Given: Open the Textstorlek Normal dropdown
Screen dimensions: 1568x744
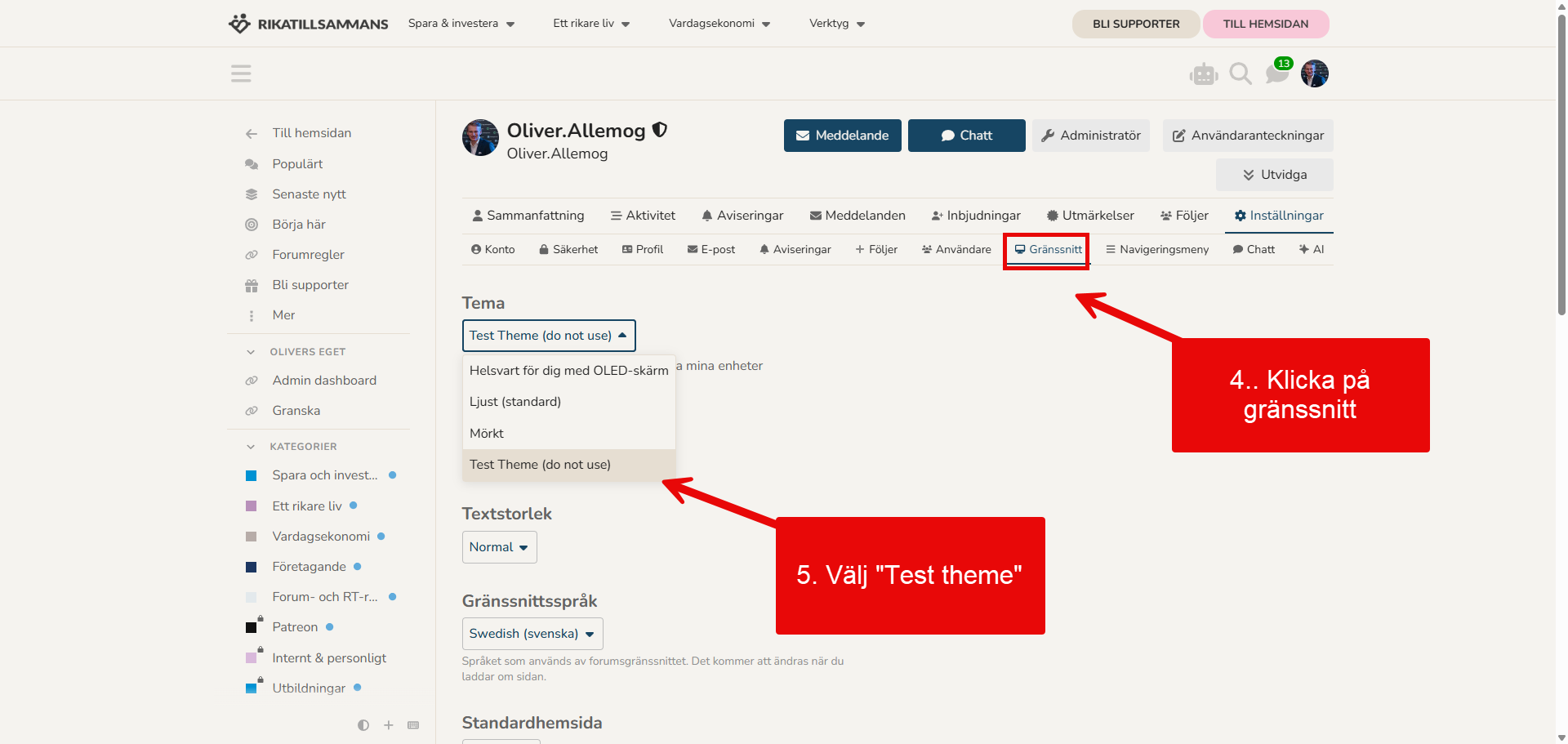Looking at the screenshot, I should point(499,547).
